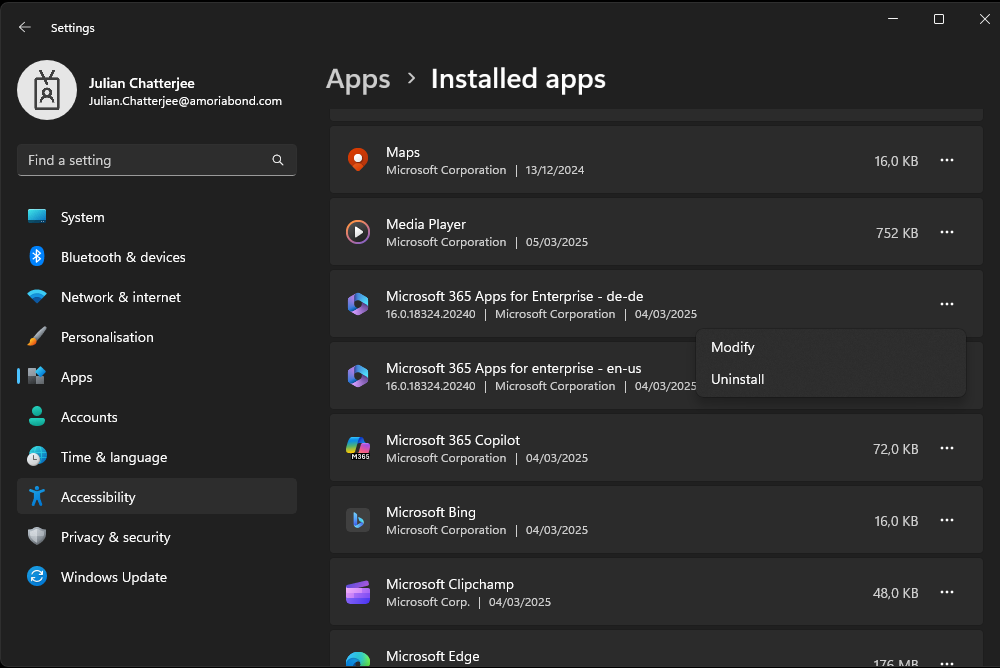Image resolution: width=1000 pixels, height=668 pixels.
Task: Open more options for Microsoft Bing
Action: [x=947, y=521]
